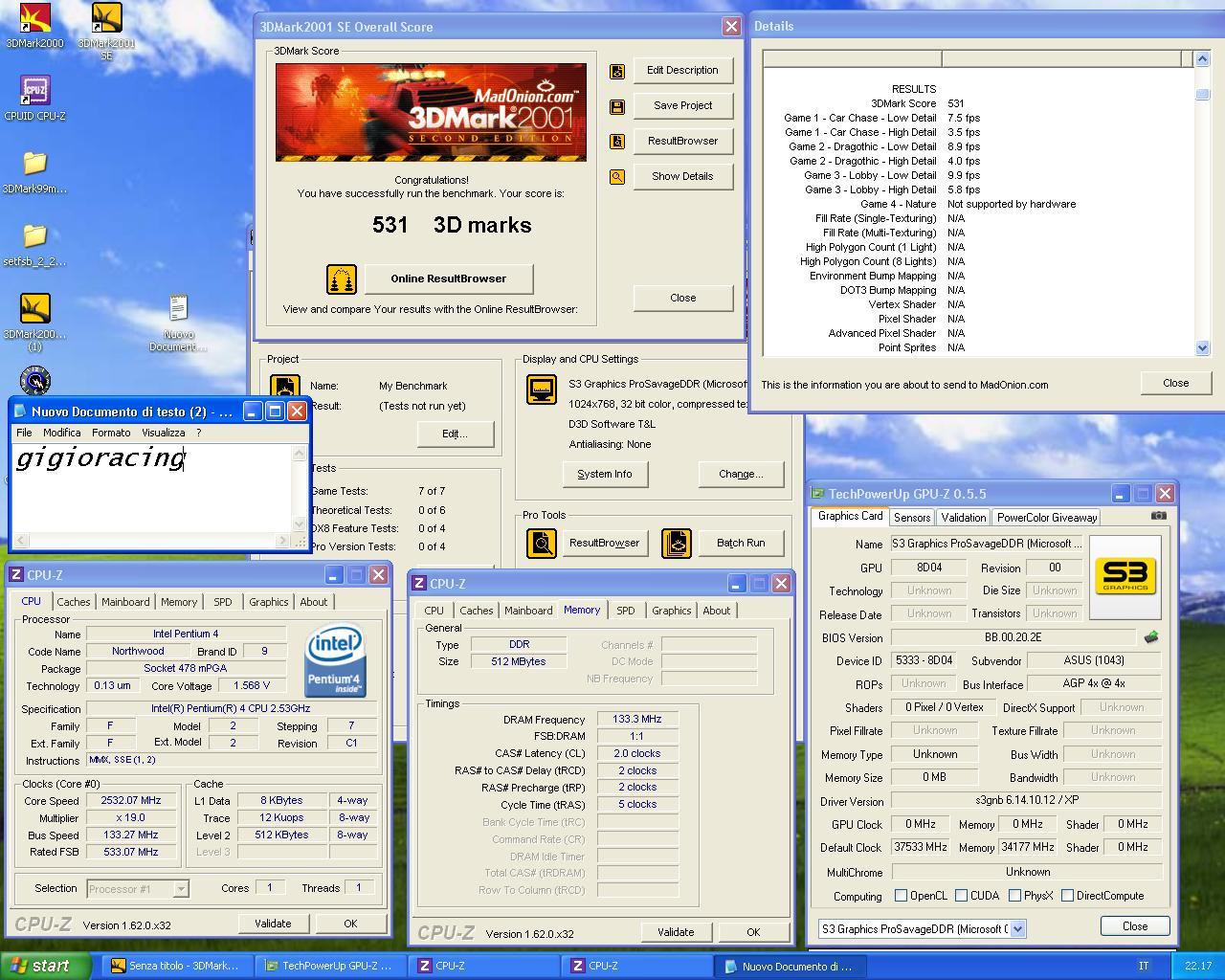Viewport: 1225px width, 980px height.
Task: Open the PowerColor Giveaway tab in GPU-Z
Action: (1047, 518)
